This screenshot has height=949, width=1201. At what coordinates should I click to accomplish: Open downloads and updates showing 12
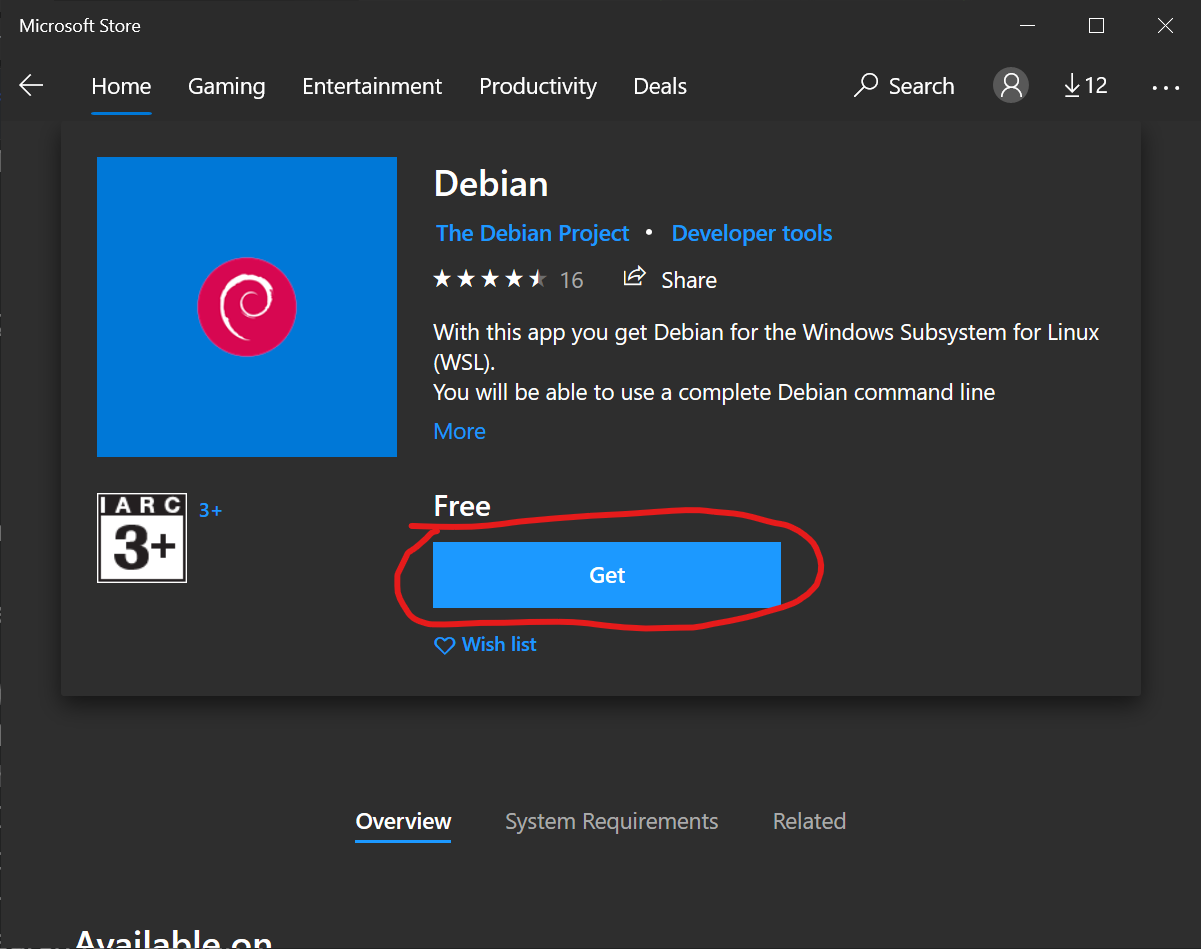(x=1085, y=86)
